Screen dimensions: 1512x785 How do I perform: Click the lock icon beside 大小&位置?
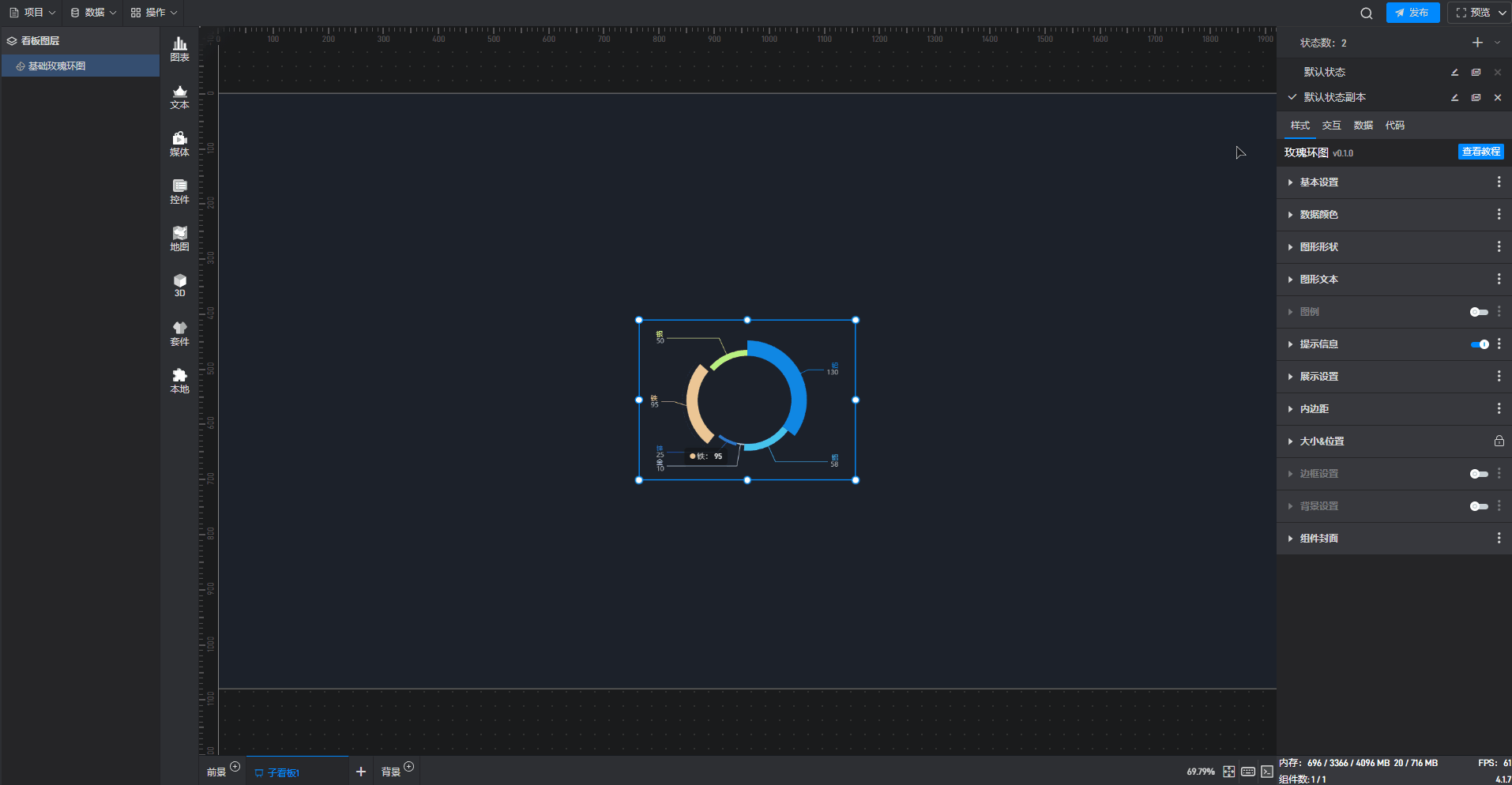[1499, 441]
